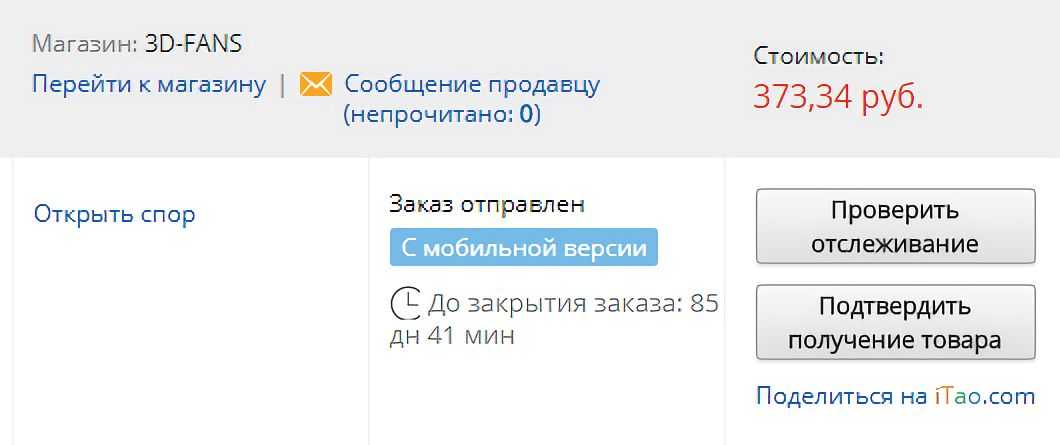Image resolution: width=1060 pixels, height=445 pixels.
Task: Click the unread messages count (непрочитано: 0)
Action: pos(442,114)
